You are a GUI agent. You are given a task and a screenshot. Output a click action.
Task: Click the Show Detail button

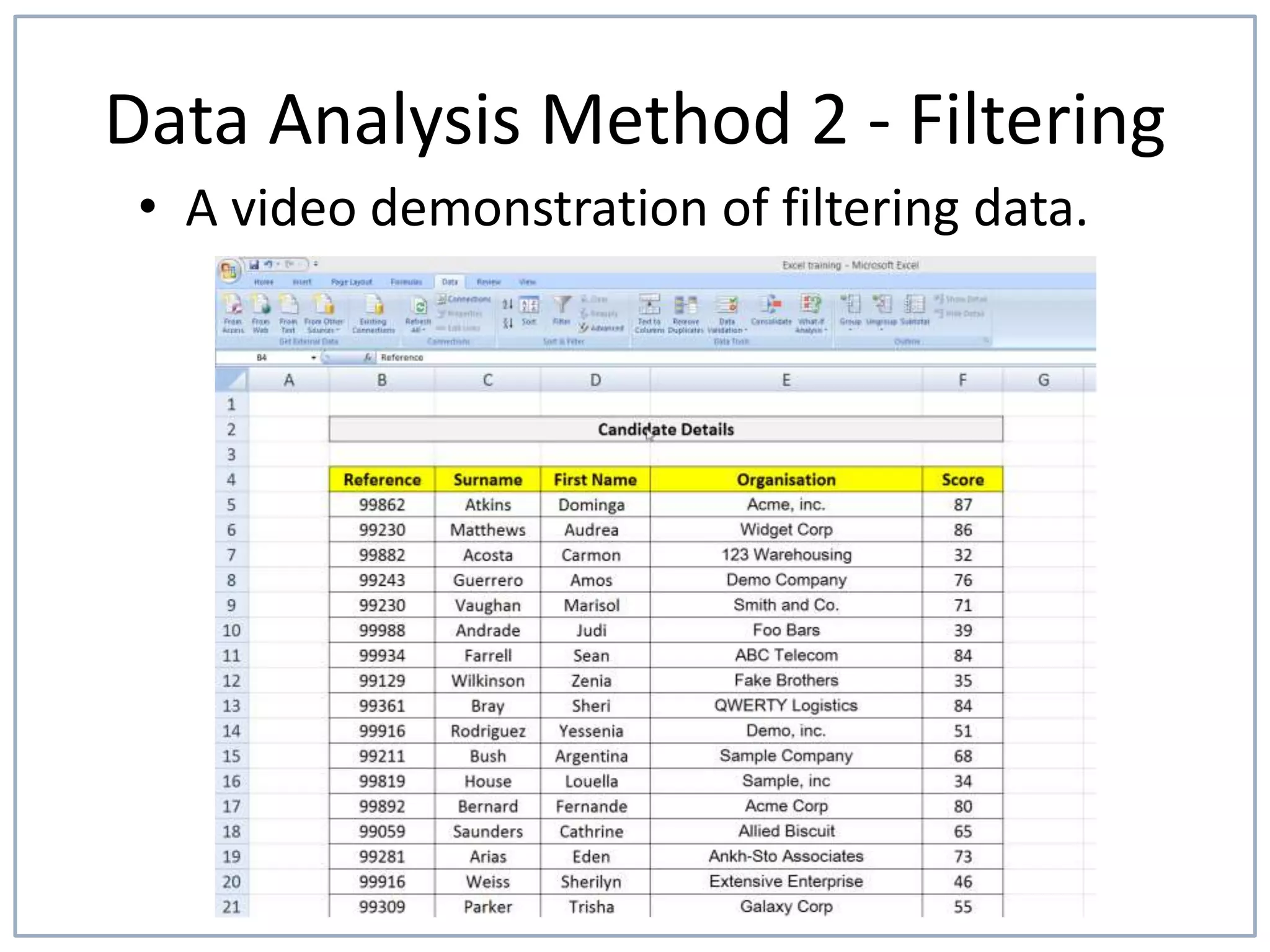[961, 299]
